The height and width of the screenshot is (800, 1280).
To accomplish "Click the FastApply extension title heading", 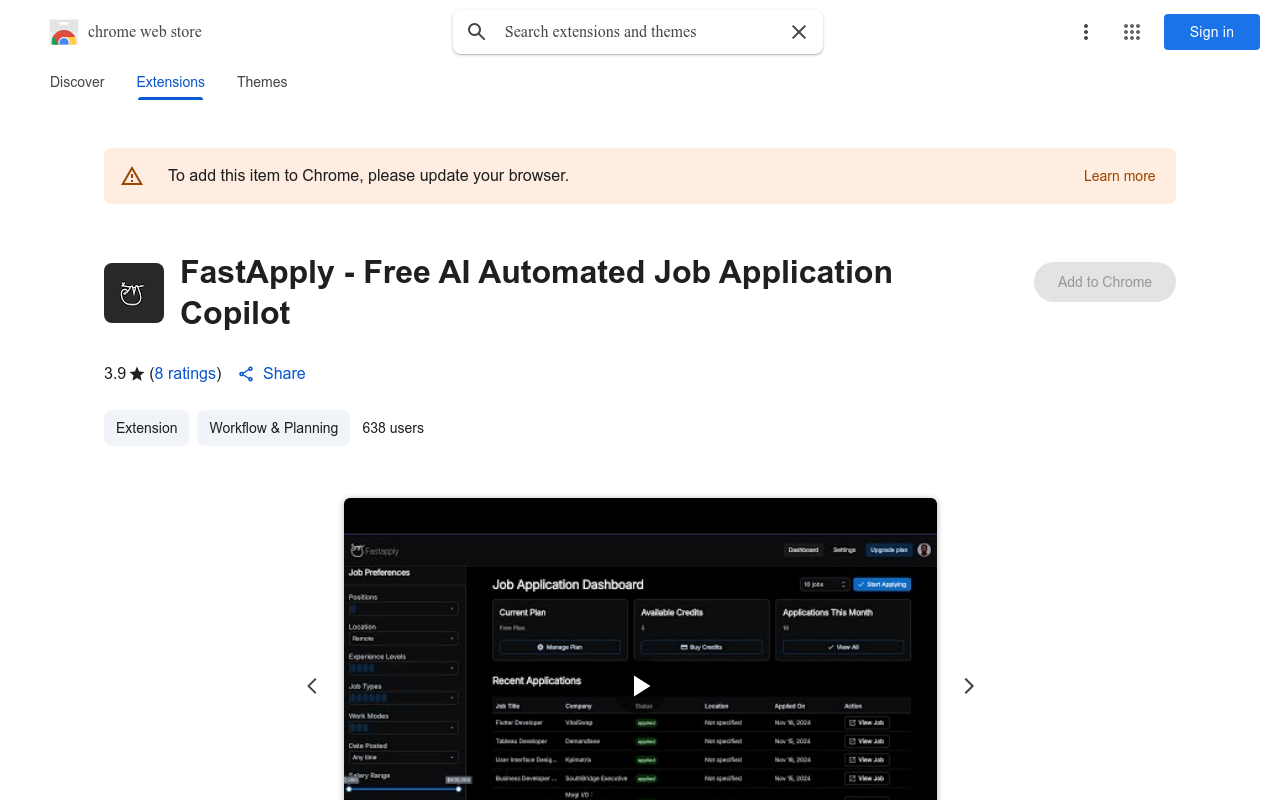I will [536, 292].
